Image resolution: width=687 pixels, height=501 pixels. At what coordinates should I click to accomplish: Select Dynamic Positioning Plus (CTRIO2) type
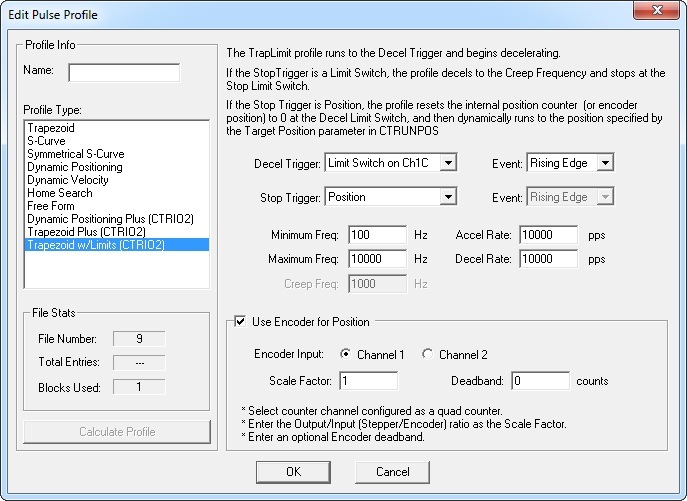[x=117, y=219]
